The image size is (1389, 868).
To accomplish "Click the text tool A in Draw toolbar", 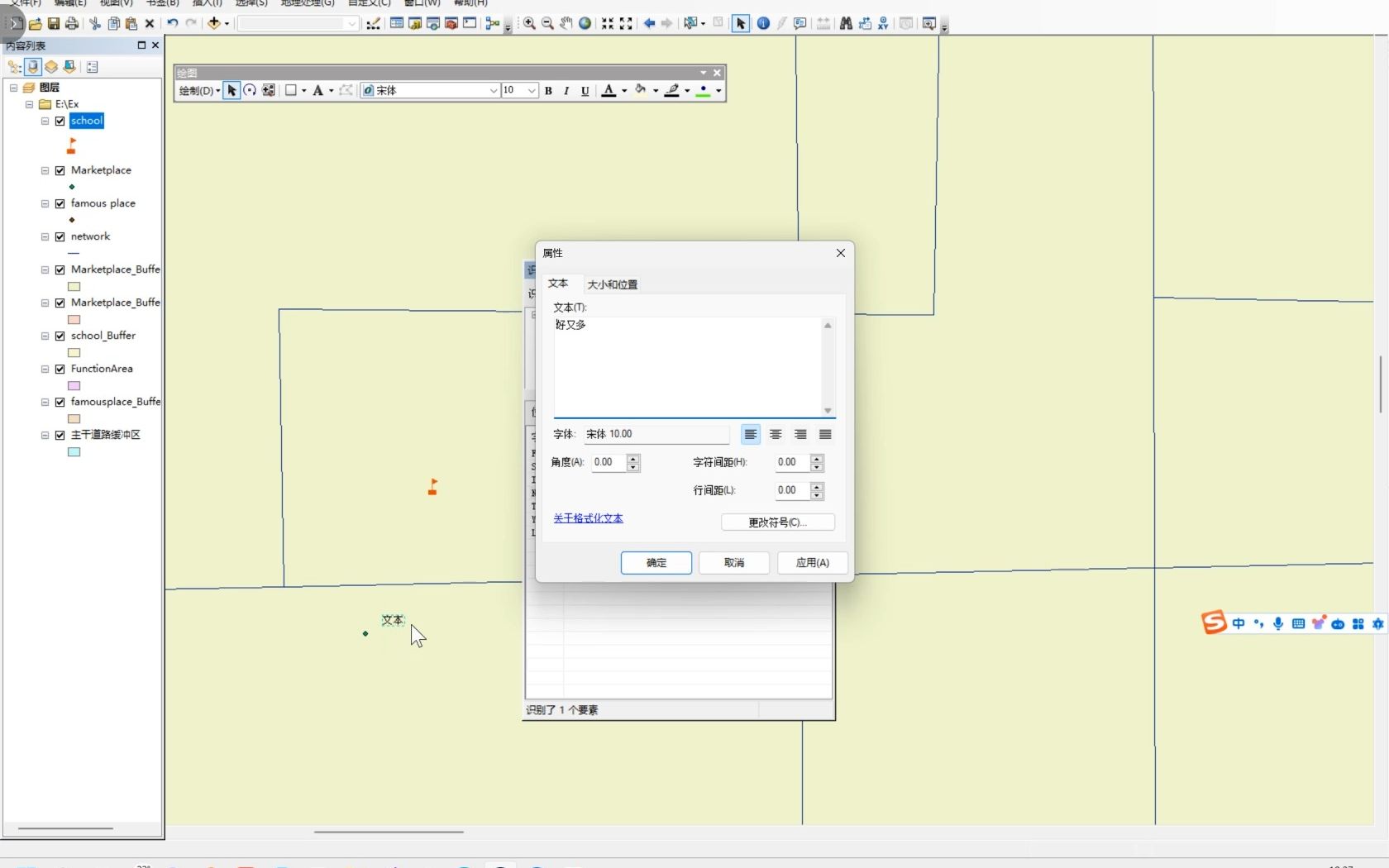I will [x=317, y=90].
